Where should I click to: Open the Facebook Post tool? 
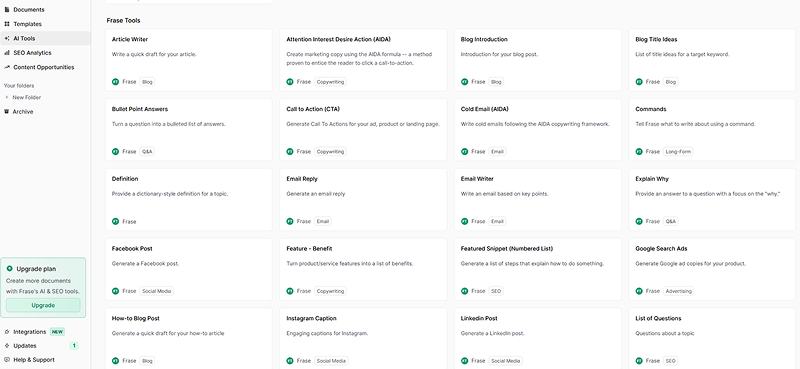pyautogui.click(x=189, y=269)
